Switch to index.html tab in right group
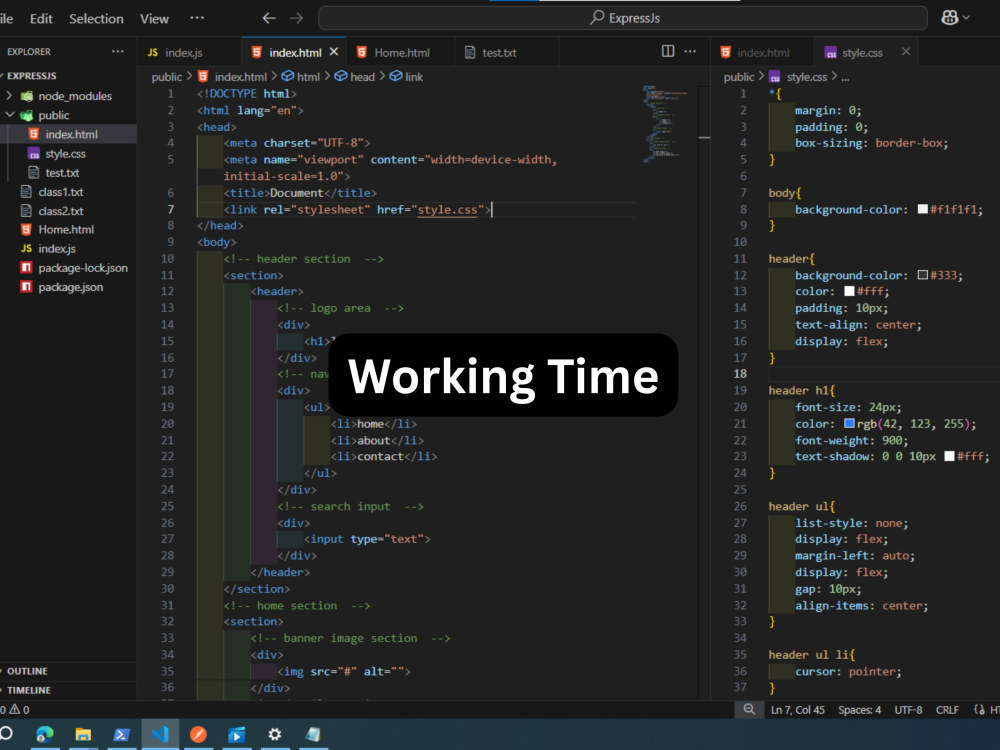Viewport: 1000px width, 750px height. pyautogui.click(x=762, y=52)
